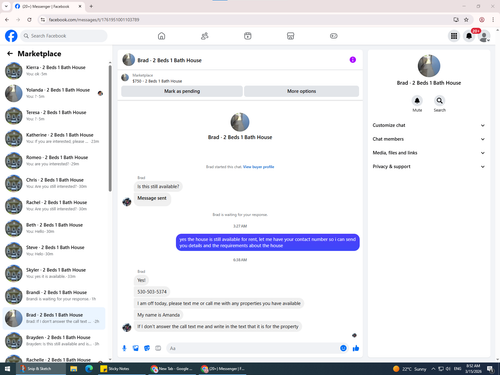
Task: Open Chrome's three-dot menu
Action: point(493,20)
